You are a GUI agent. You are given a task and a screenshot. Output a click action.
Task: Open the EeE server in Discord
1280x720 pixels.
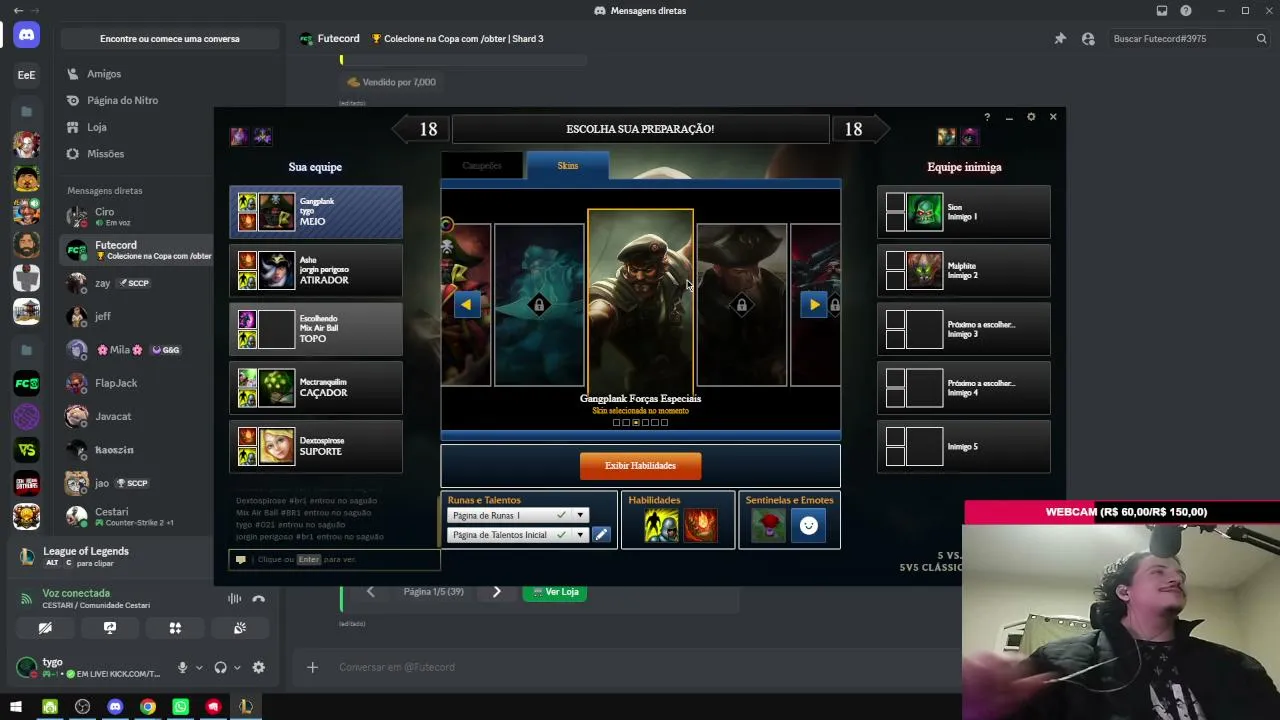(x=27, y=75)
